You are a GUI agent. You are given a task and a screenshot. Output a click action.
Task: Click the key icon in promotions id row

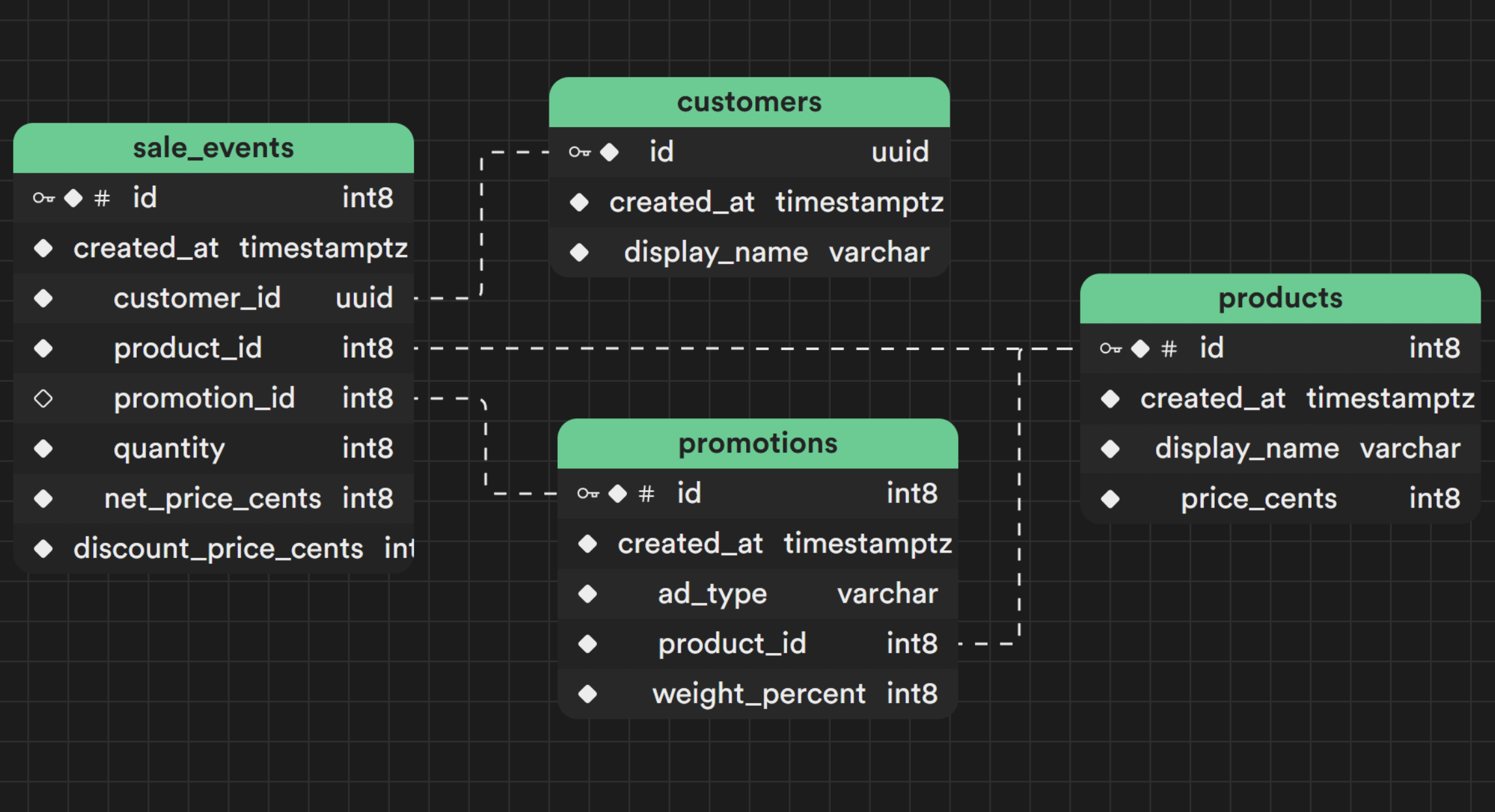pos(588,493)
